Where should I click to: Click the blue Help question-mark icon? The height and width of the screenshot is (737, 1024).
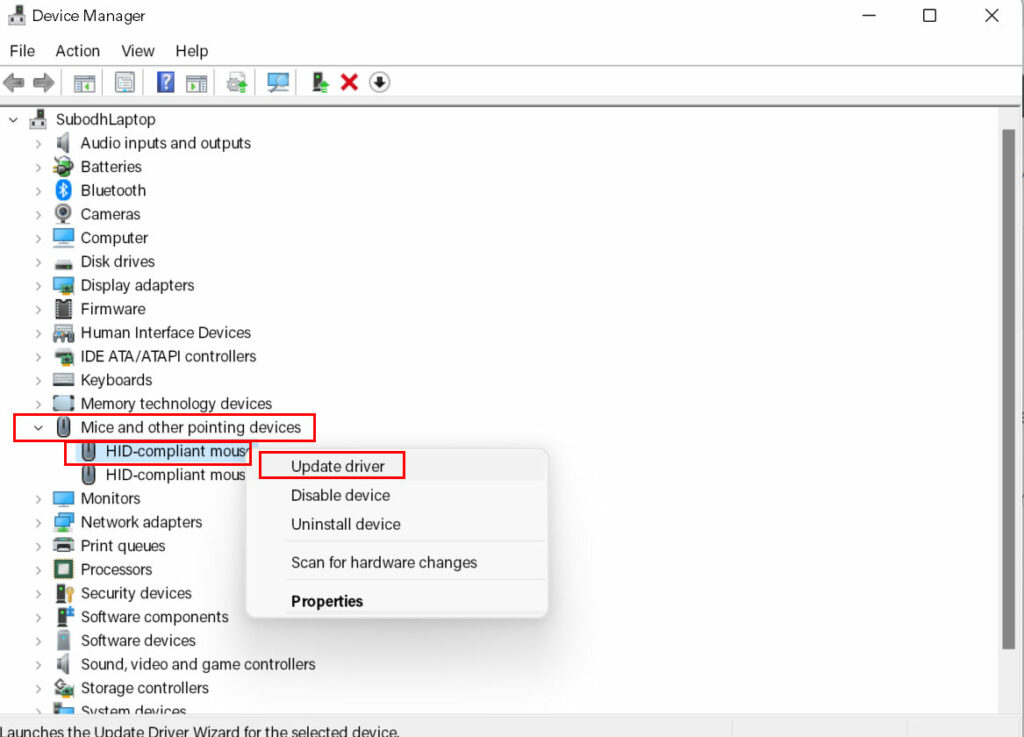coord(166,82)
